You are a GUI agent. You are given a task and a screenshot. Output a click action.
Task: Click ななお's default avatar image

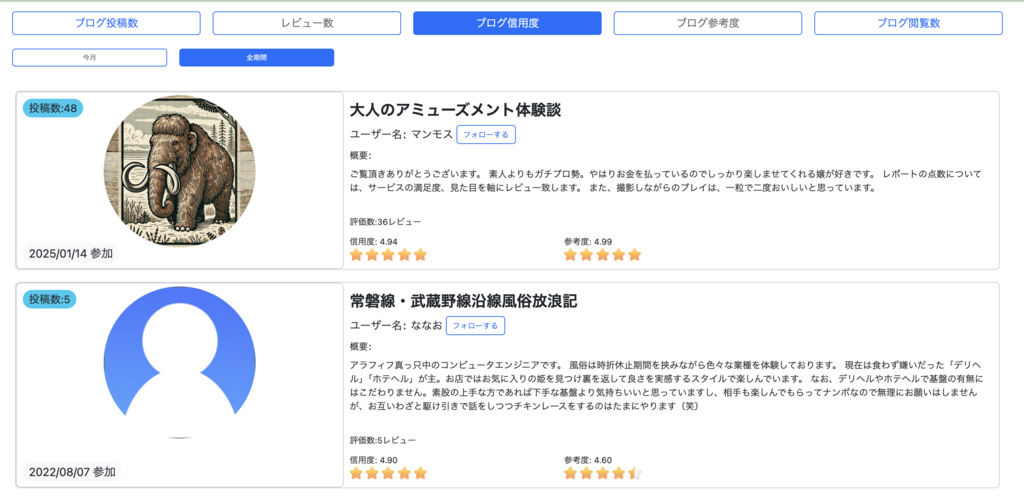click(180, 362)
